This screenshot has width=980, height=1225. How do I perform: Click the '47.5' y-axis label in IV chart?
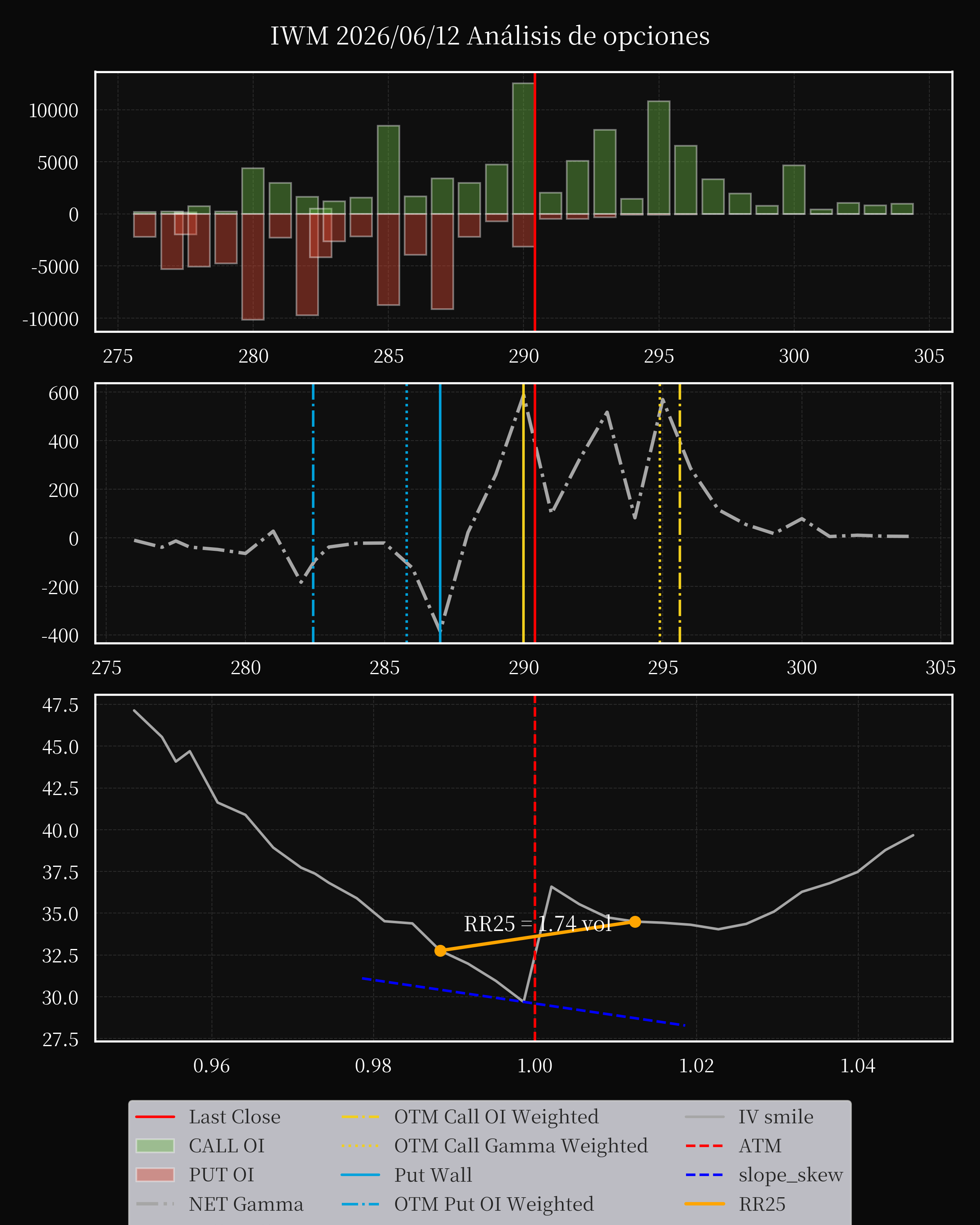pyautogui.click(x=60, y=705)
